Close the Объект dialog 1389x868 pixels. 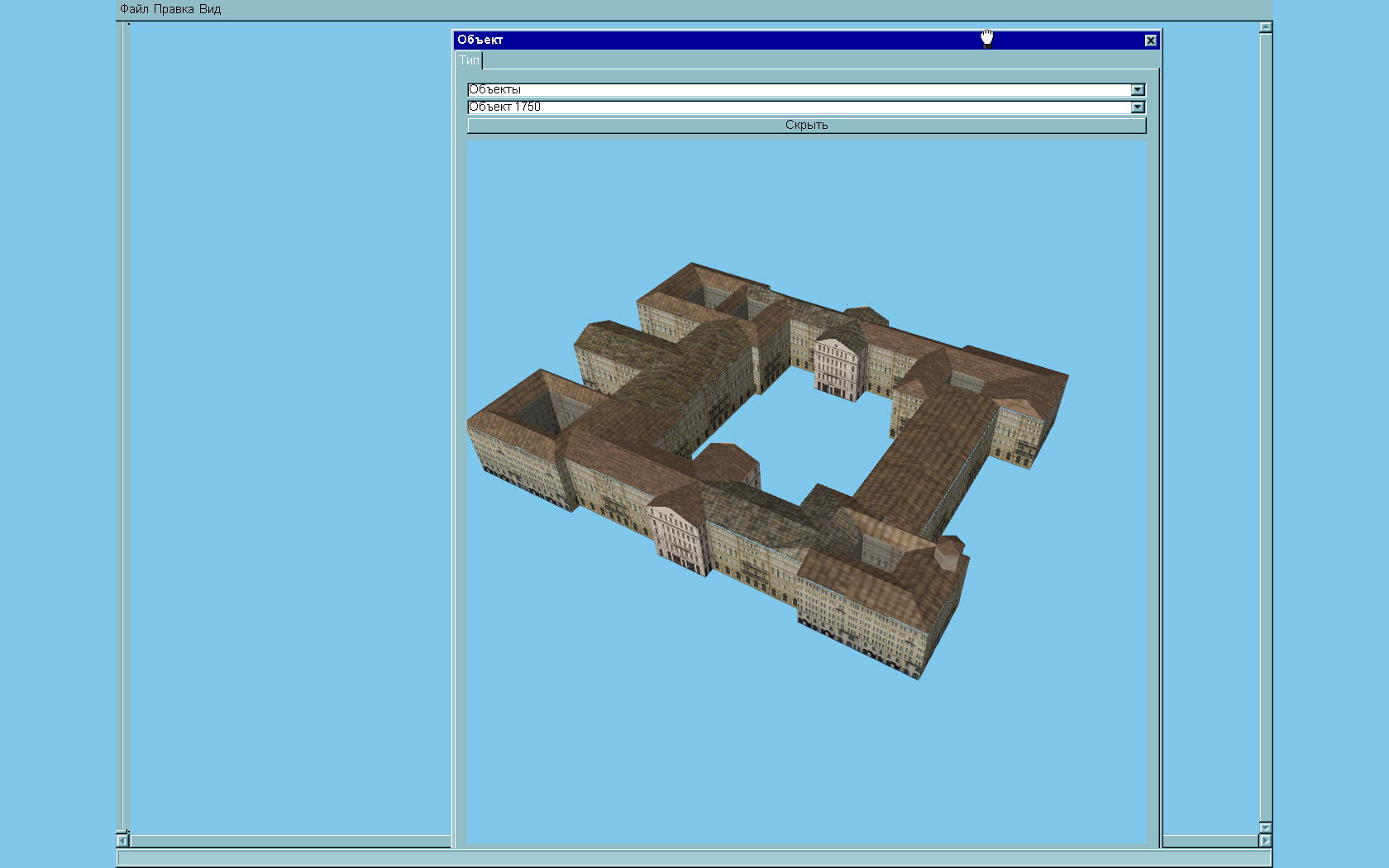(1150, 41)
